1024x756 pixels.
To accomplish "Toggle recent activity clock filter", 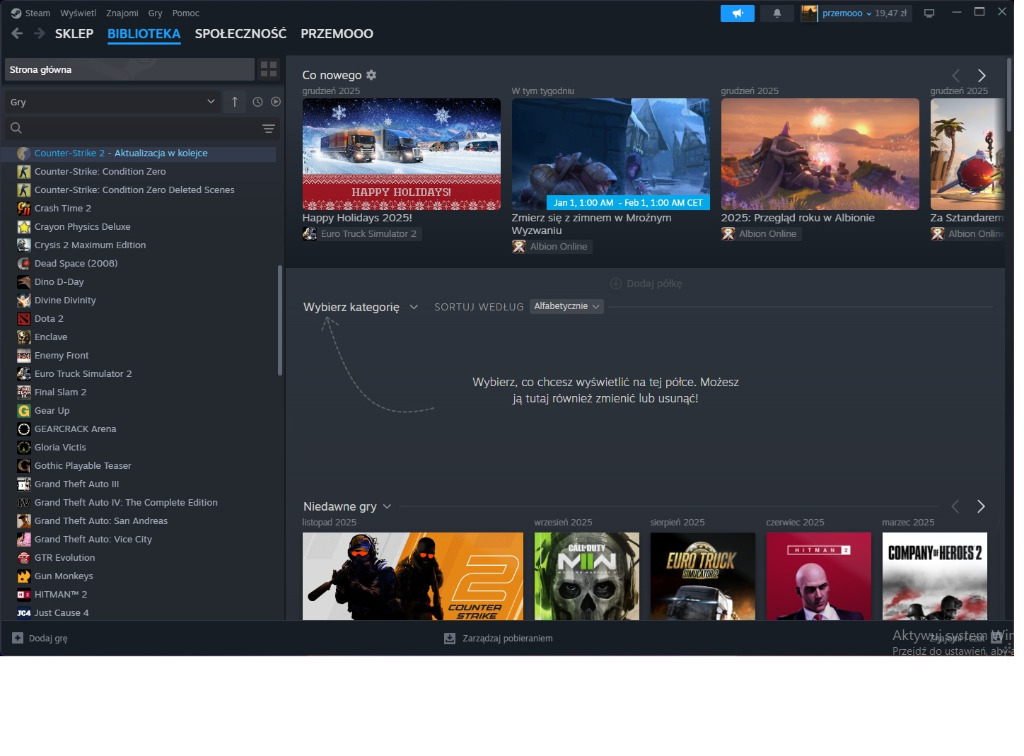I will point(257,102).
